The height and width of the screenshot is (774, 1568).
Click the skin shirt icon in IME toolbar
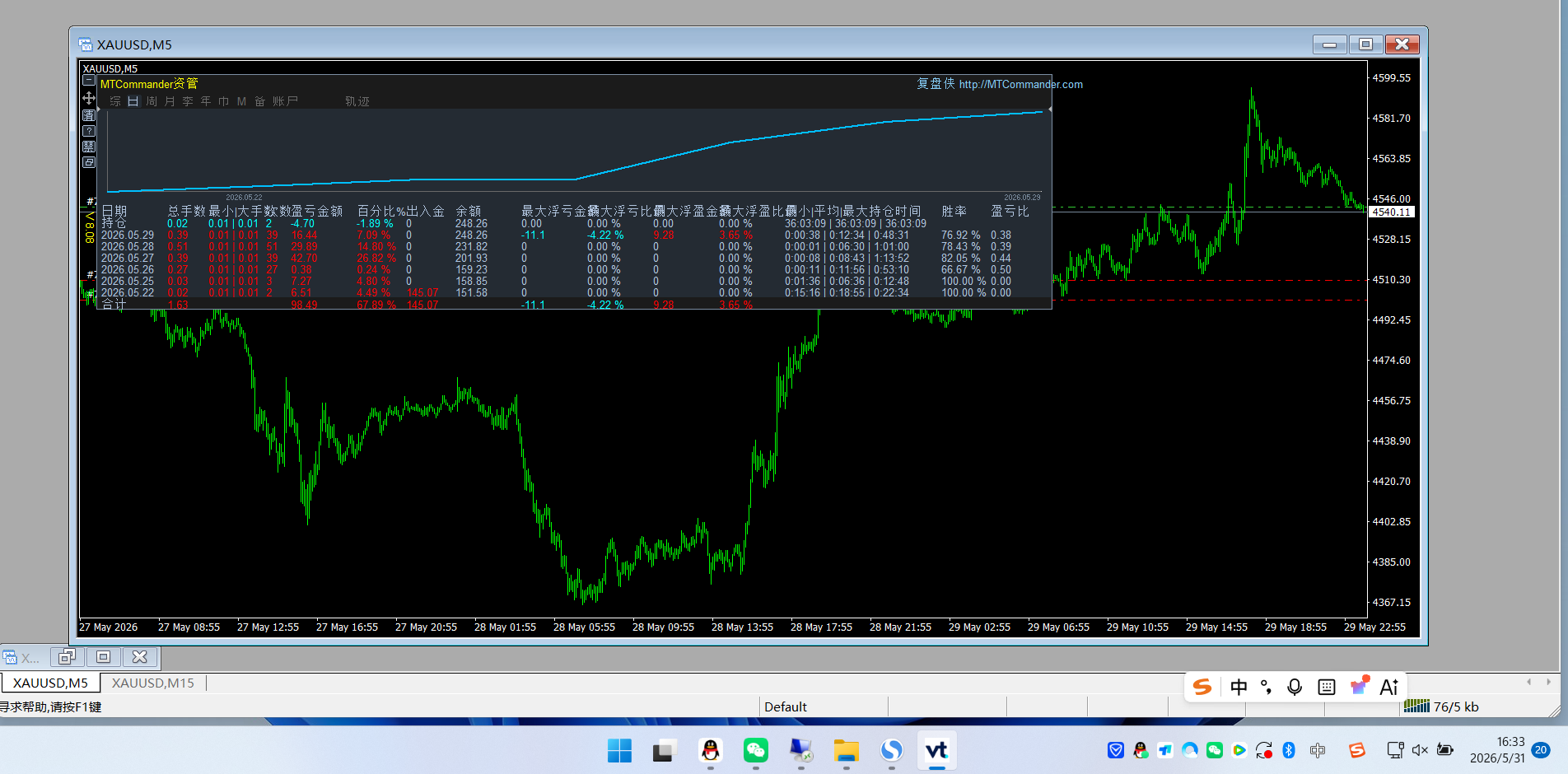click(x=1359, y=686)
